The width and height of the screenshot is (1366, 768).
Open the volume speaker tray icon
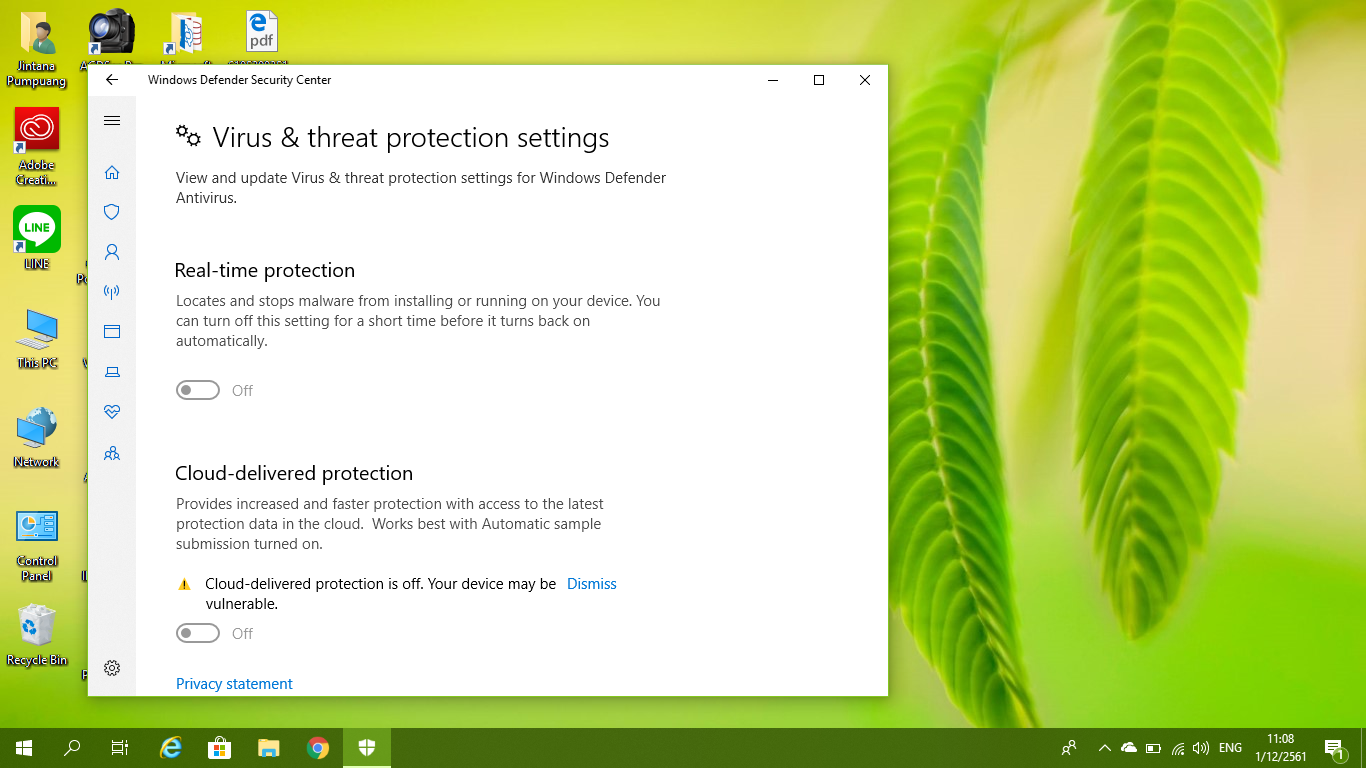click(x=1201, y=748)
